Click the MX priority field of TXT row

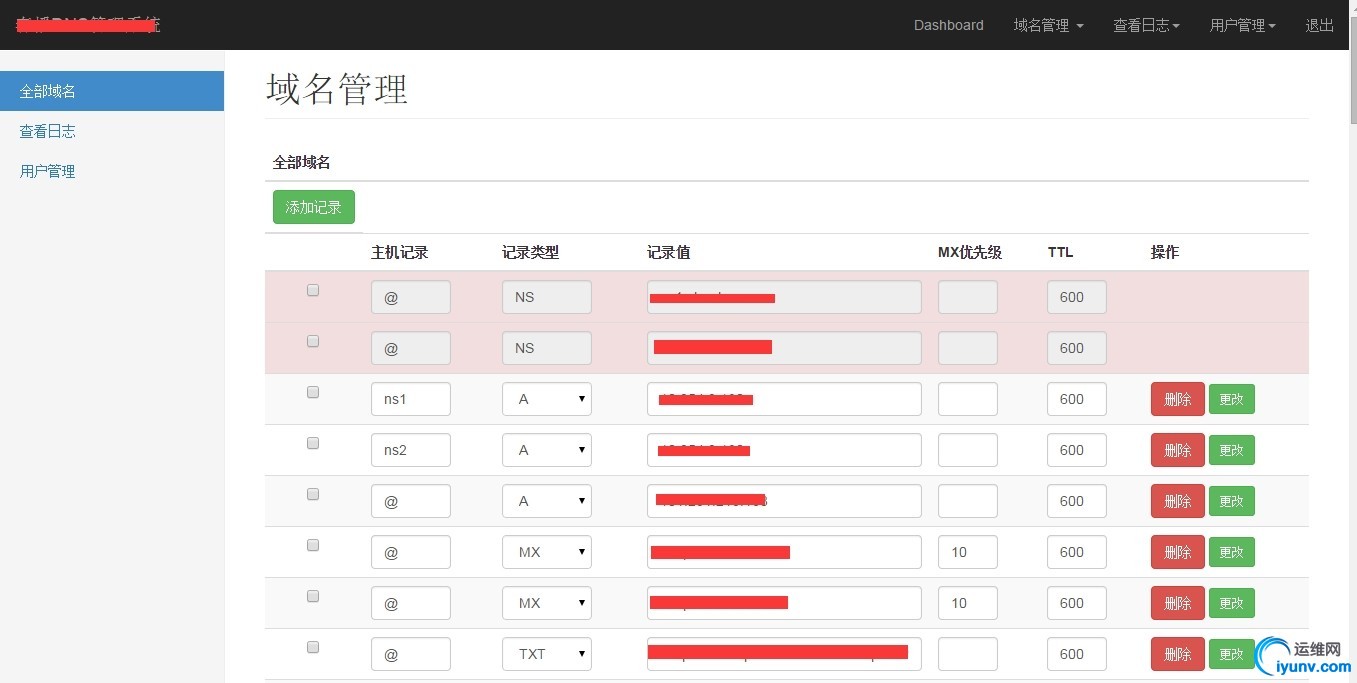968,654
